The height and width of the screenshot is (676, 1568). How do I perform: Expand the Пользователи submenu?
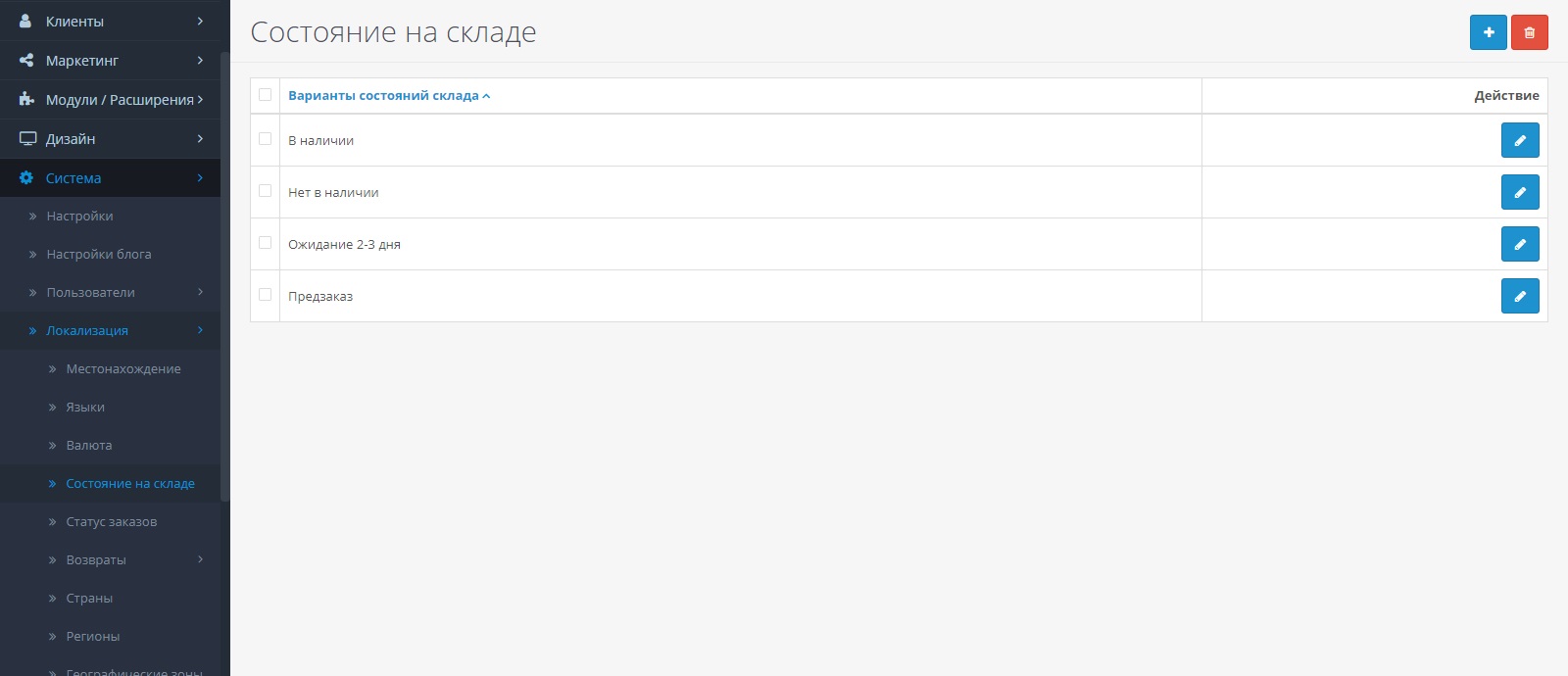tap(200, 292)
